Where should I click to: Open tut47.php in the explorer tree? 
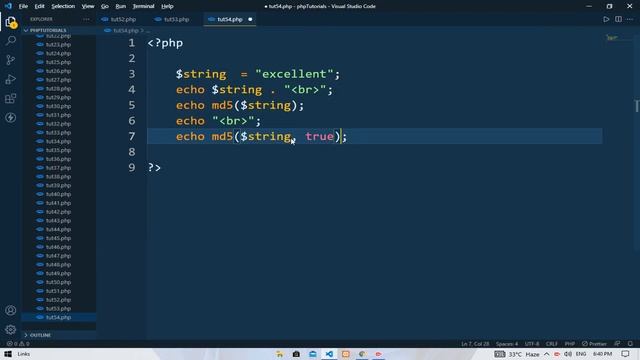59,256
